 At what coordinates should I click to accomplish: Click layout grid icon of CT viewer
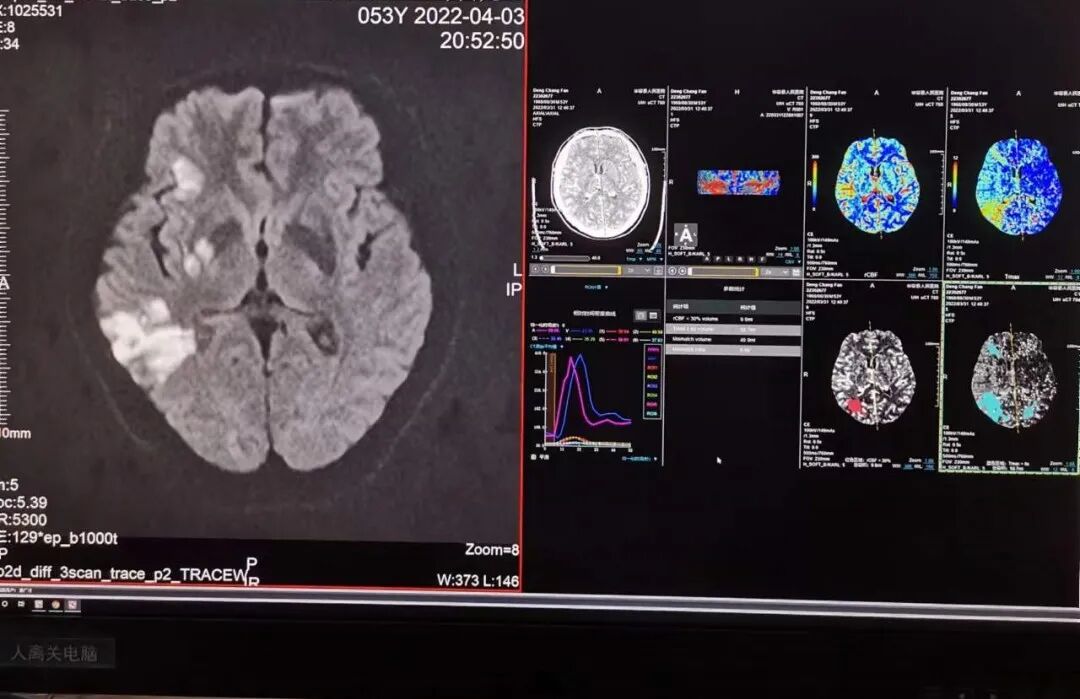coord(658,271)
